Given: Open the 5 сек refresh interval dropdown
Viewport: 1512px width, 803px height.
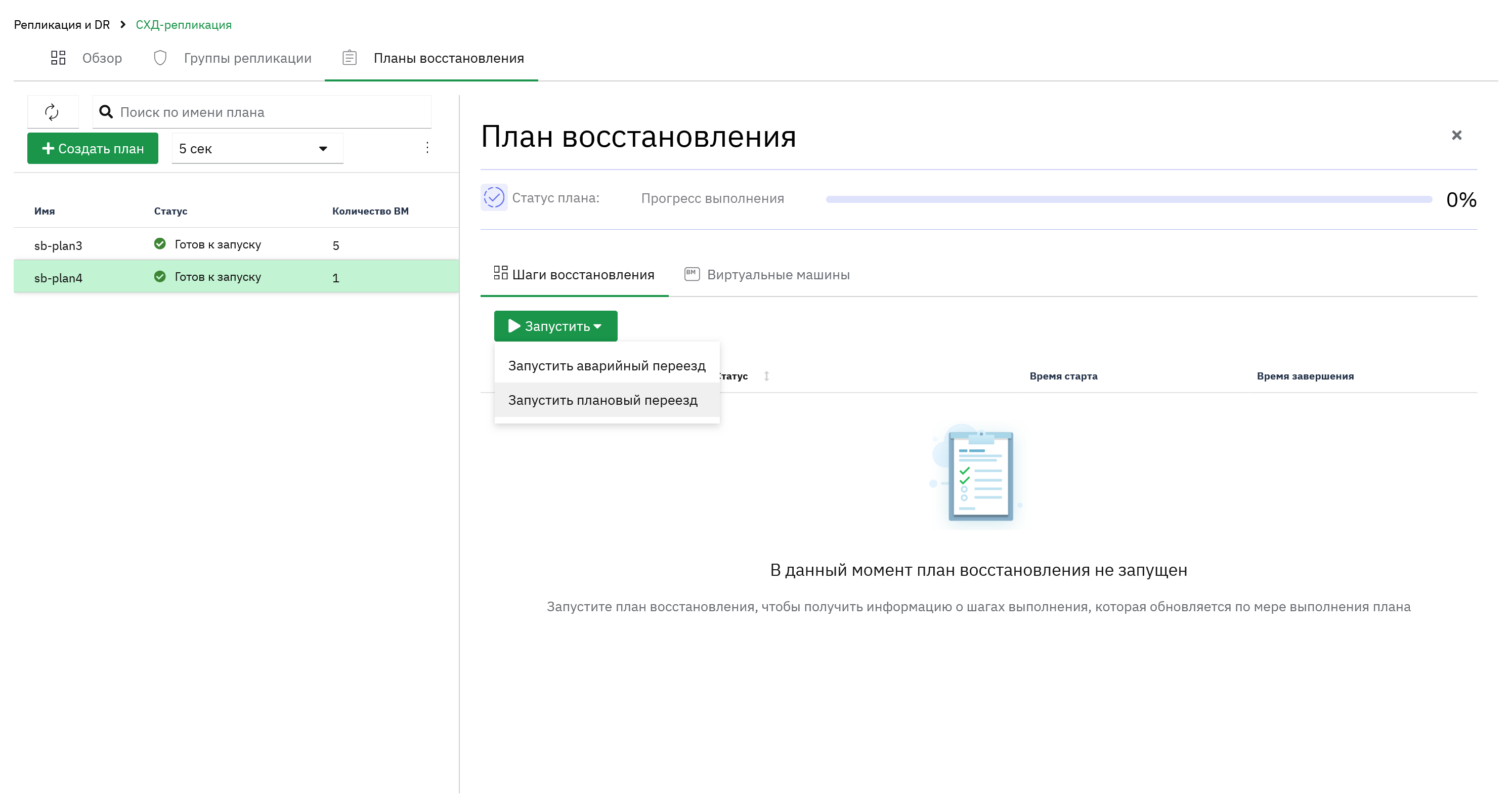Looking at the screenshot, I should click(x=257, y=149).
